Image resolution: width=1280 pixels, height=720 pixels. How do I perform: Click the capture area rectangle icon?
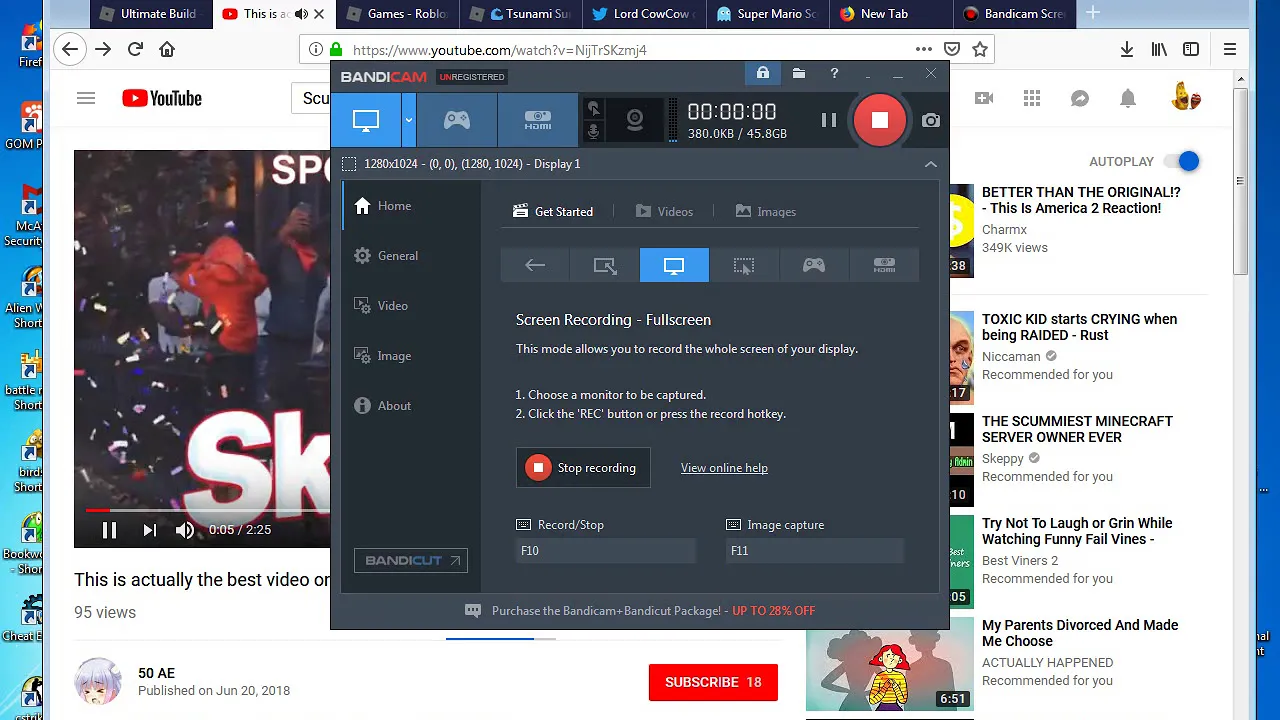click(349, 164)
